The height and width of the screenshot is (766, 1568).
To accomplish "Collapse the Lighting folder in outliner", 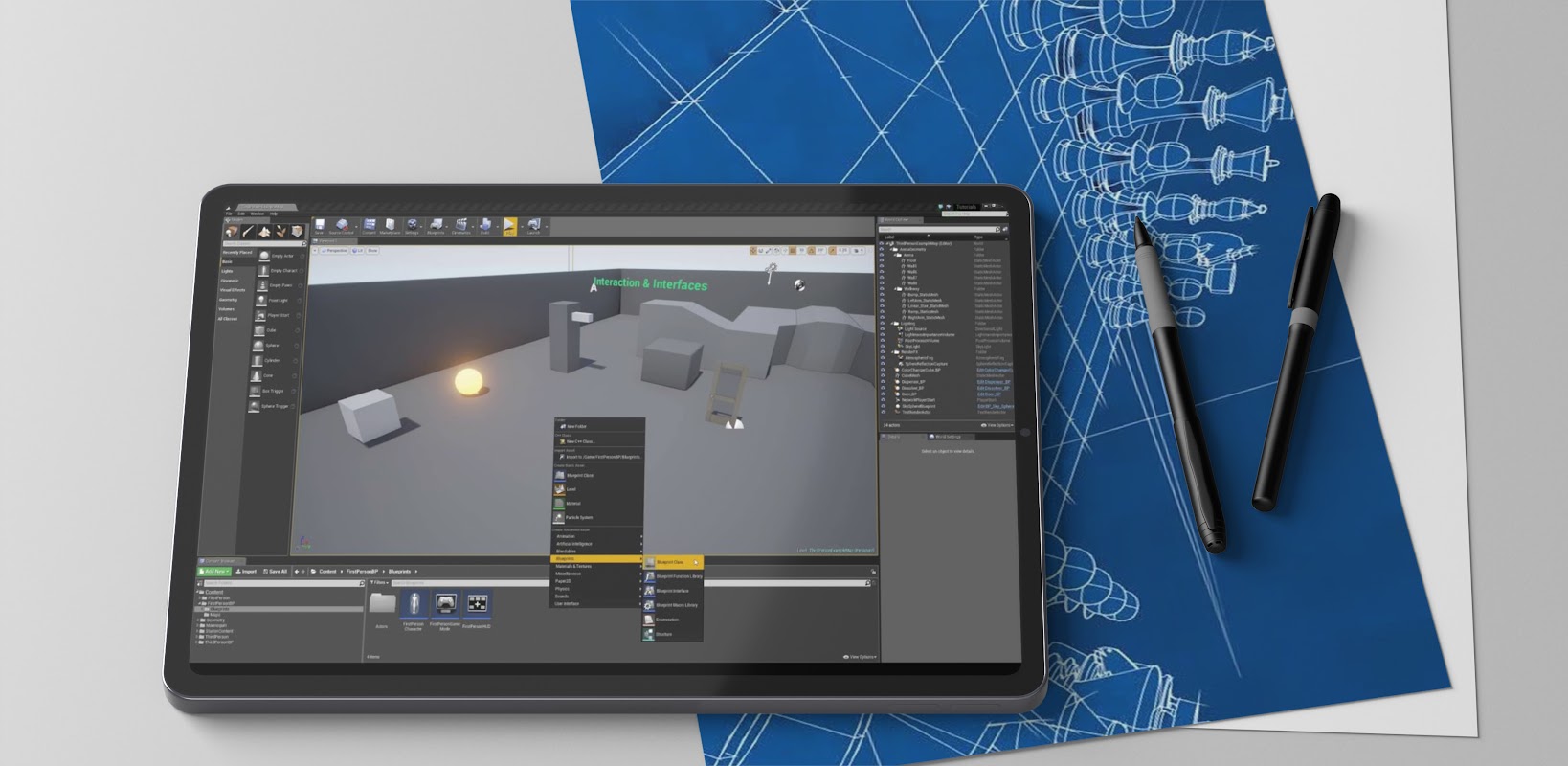I will [x=892, y=324].
